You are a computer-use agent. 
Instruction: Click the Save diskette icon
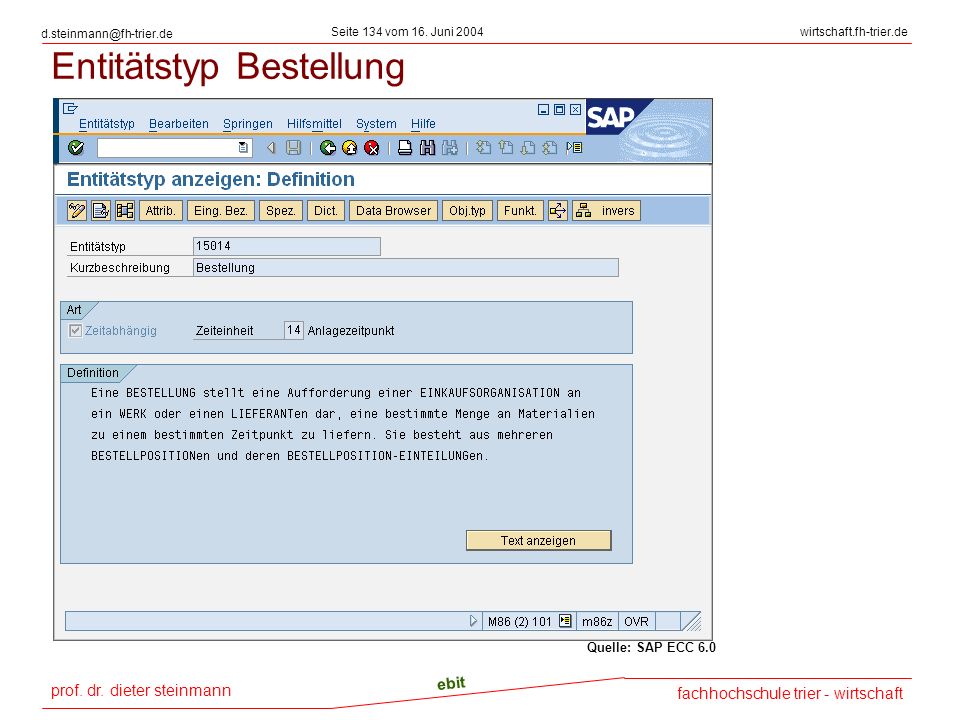[x=294, y=148]
